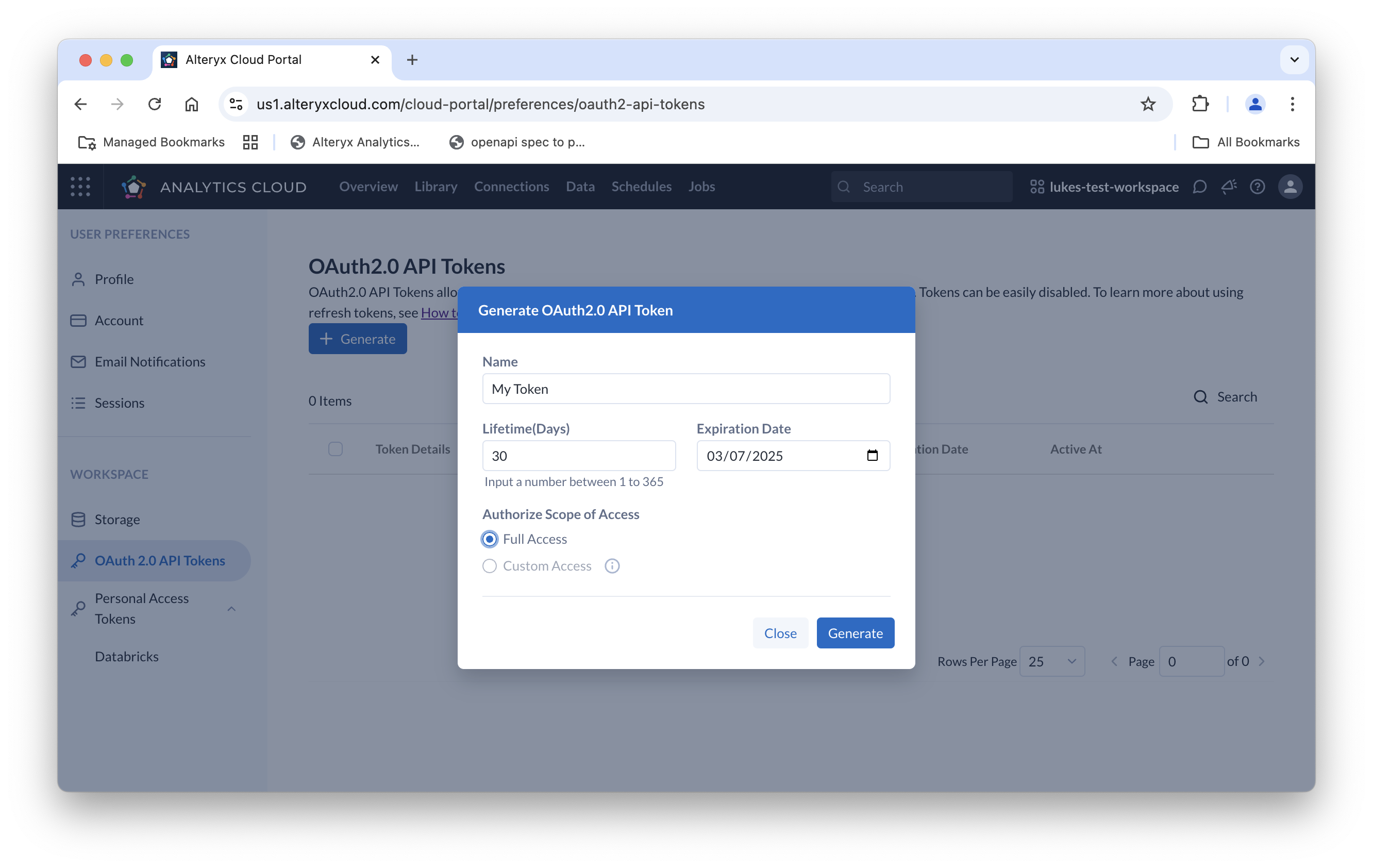
Task: Select the Custom Access radio button
Action: pos(489,566)
